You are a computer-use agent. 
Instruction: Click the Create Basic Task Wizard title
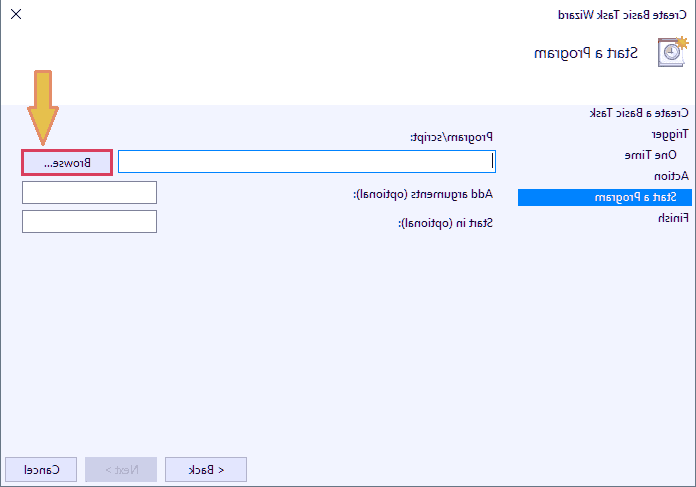(622, 15)
